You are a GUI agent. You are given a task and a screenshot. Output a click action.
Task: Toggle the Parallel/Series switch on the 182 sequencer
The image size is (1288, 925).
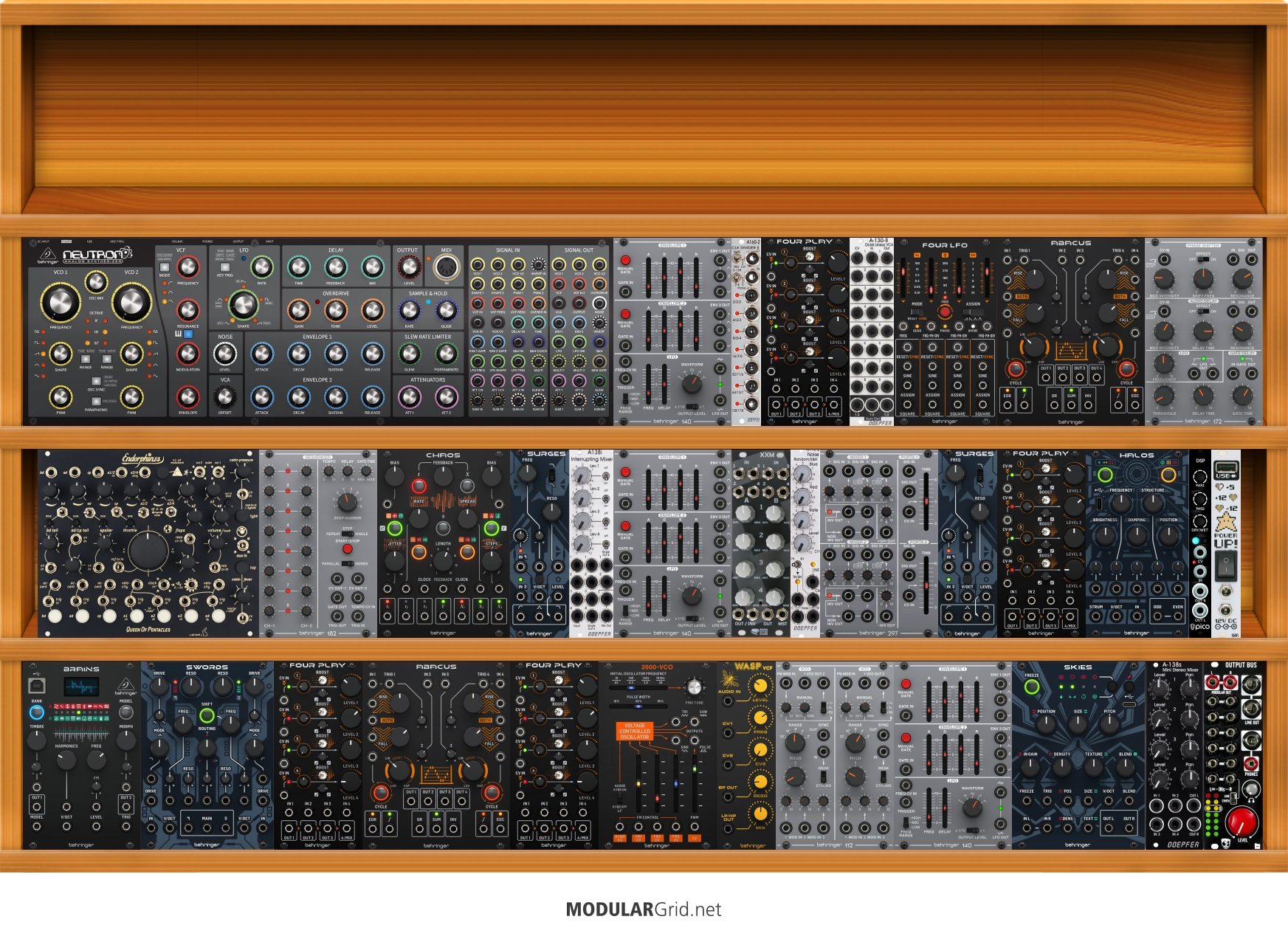(x=347, y=563)
